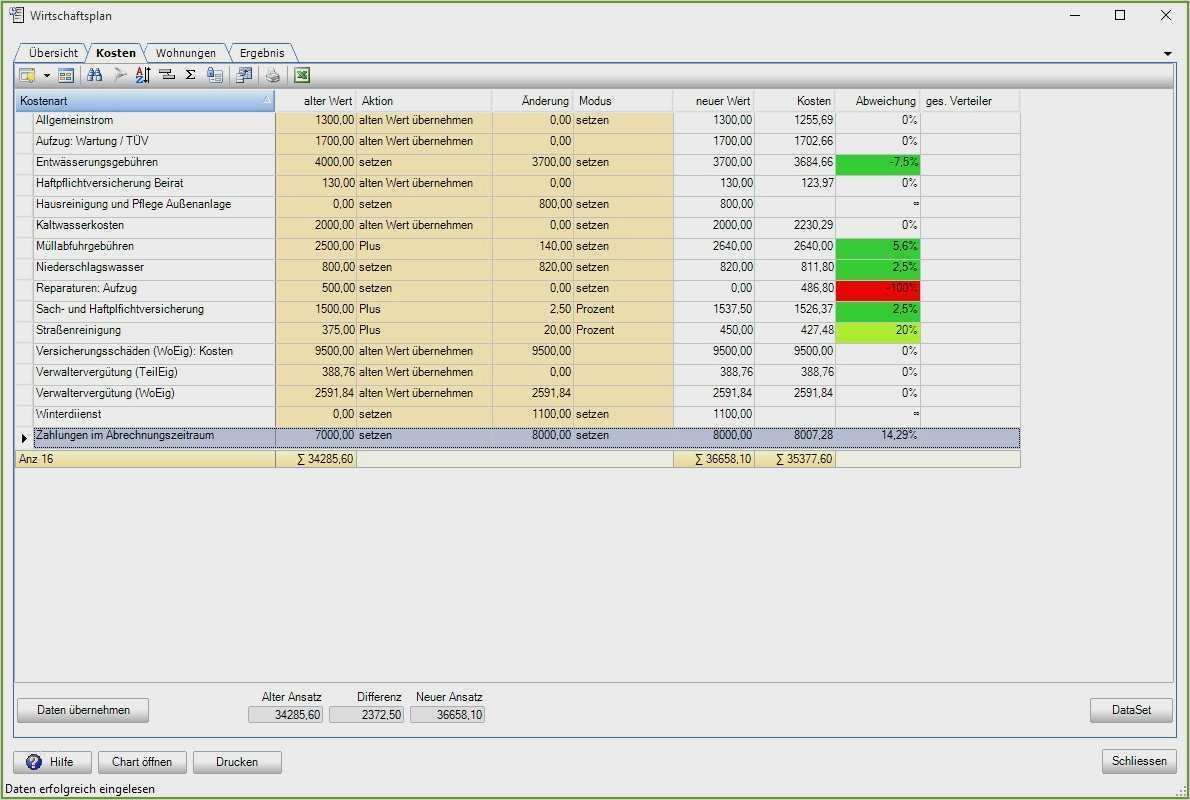
Task: Click the grid view icon in toolbar
Action: (x=66, y=75)
